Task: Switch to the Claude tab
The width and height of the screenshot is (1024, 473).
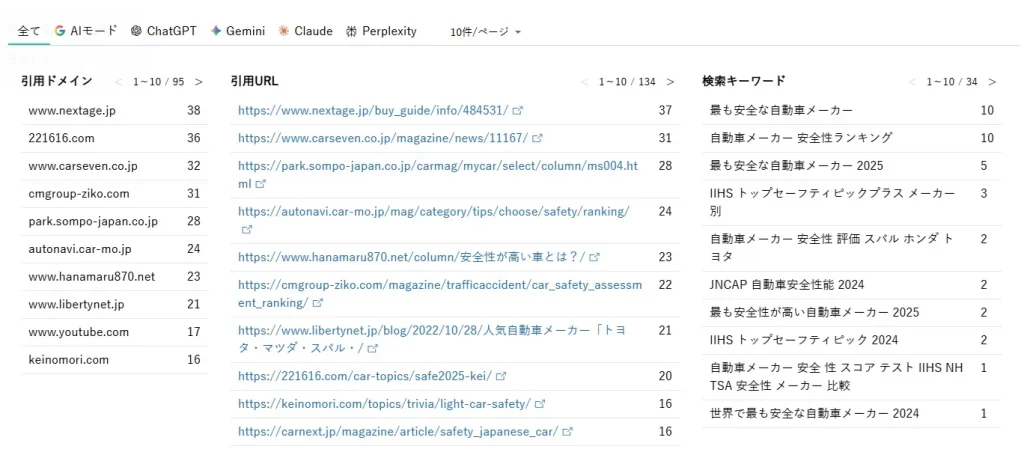Action: [x=306, y=31]
